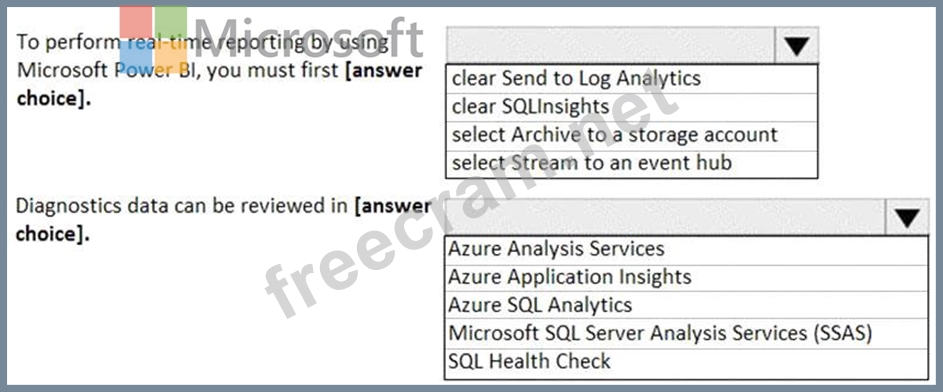Image resolution: width=943 pixels, height=392 pixels.
Task: Select 'clear Send to Log Analytics' option
Action: coord(631,79)
